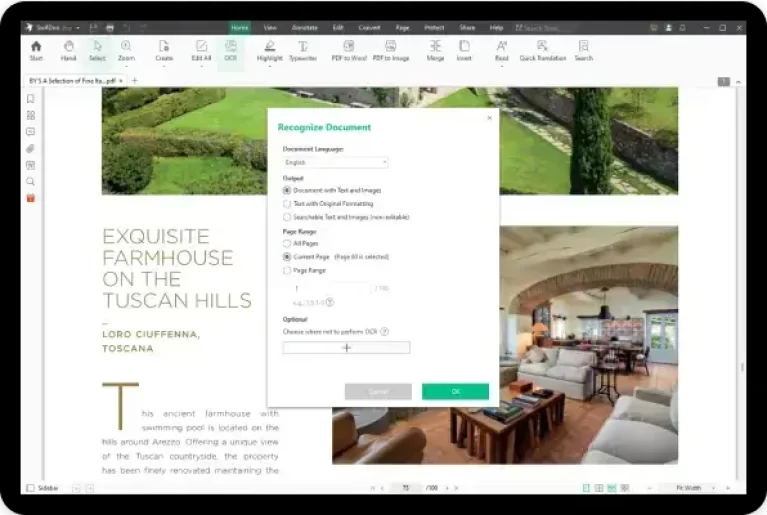Enable the Sidebar checkbox in the status bar
Screen dimensions: 767x515
click(30, 488)
